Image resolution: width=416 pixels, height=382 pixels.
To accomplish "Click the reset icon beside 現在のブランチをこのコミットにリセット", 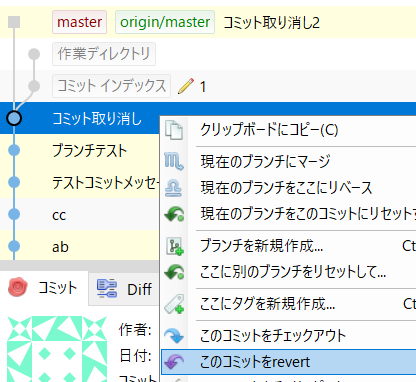I will pyautogui.click(x=174, y=214).
